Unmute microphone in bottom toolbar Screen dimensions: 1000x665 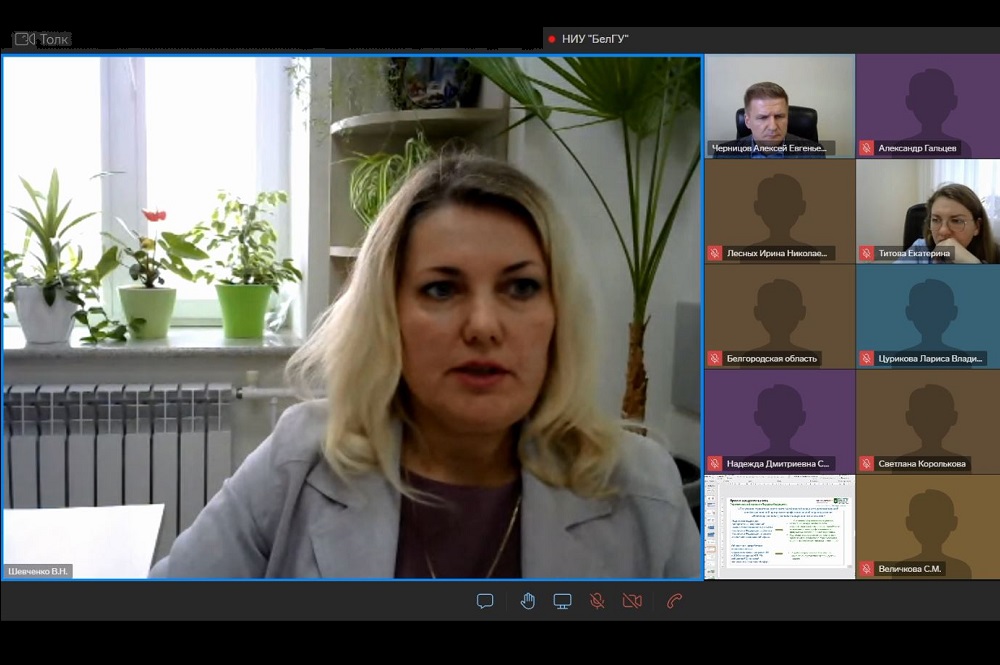point(597,601)
